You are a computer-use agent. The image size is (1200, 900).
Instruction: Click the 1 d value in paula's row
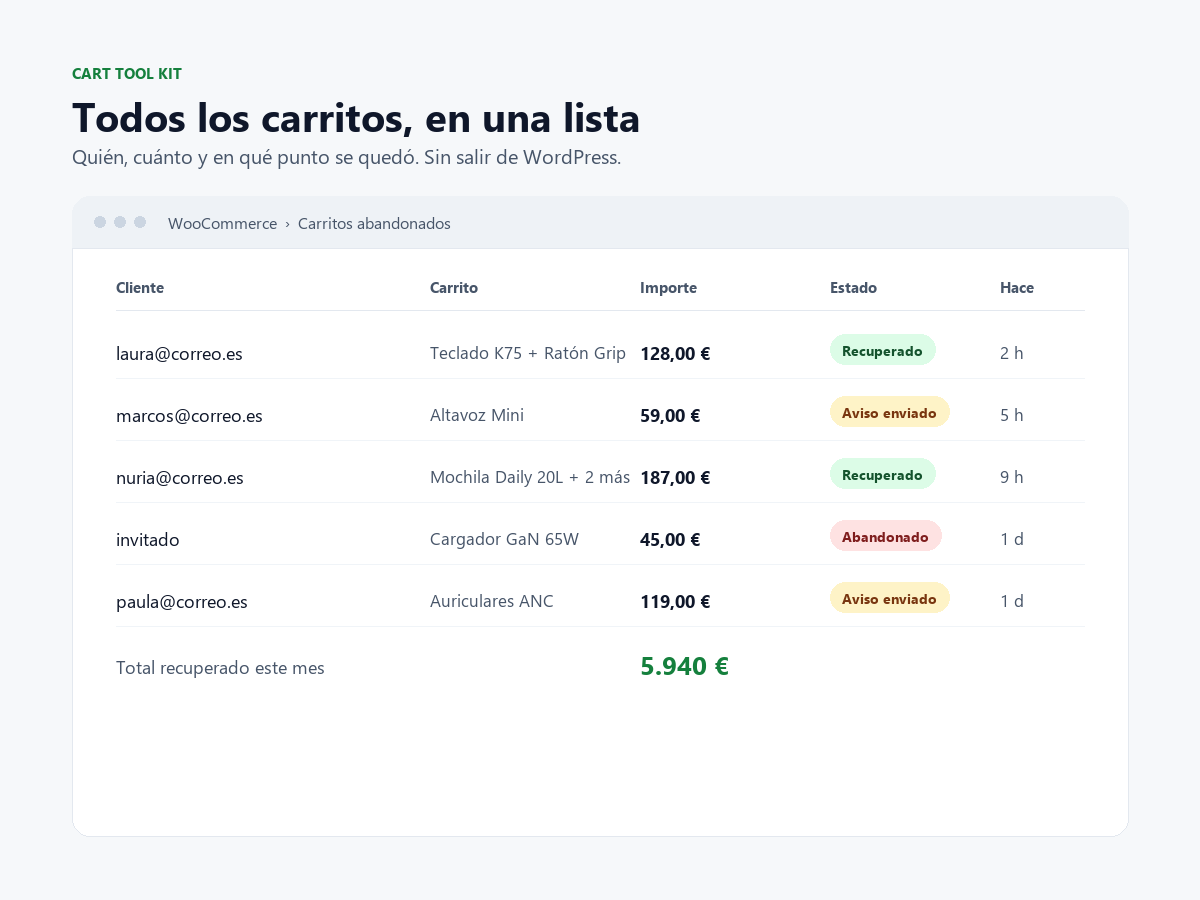(x=1012, y=601)
